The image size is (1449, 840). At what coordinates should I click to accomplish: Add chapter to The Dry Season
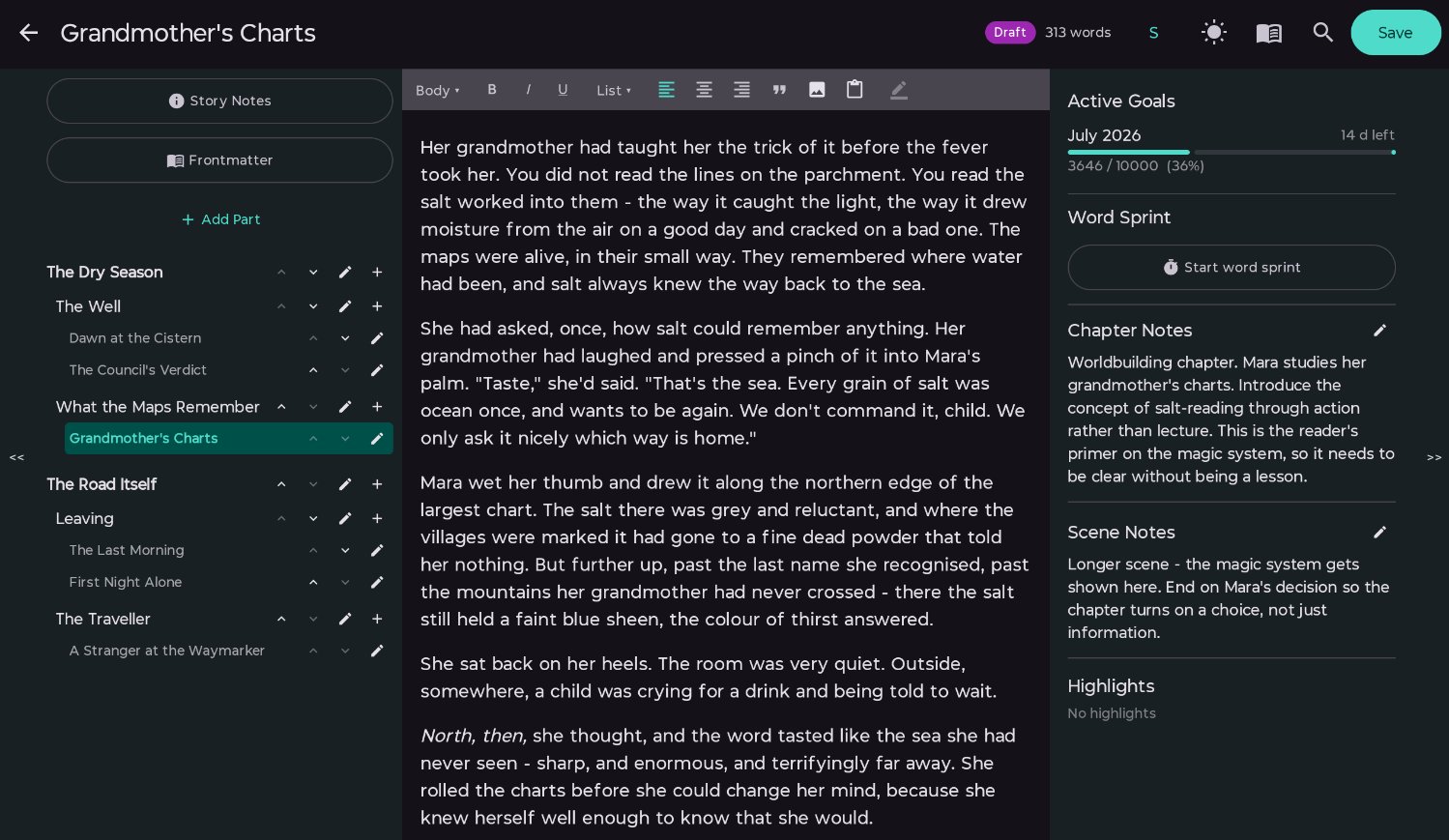(x=377, y=273)
